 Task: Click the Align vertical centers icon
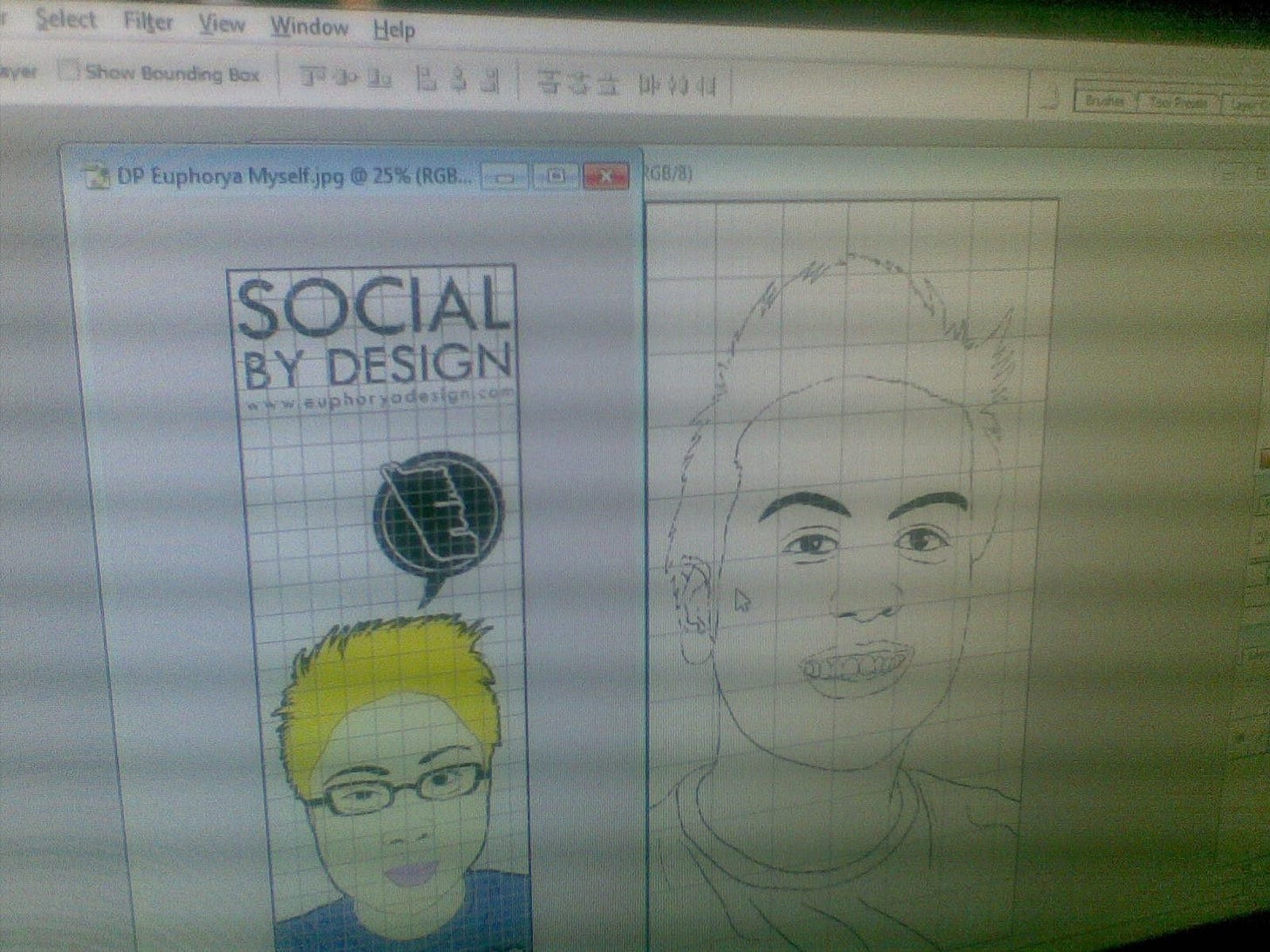pos(347,78)
